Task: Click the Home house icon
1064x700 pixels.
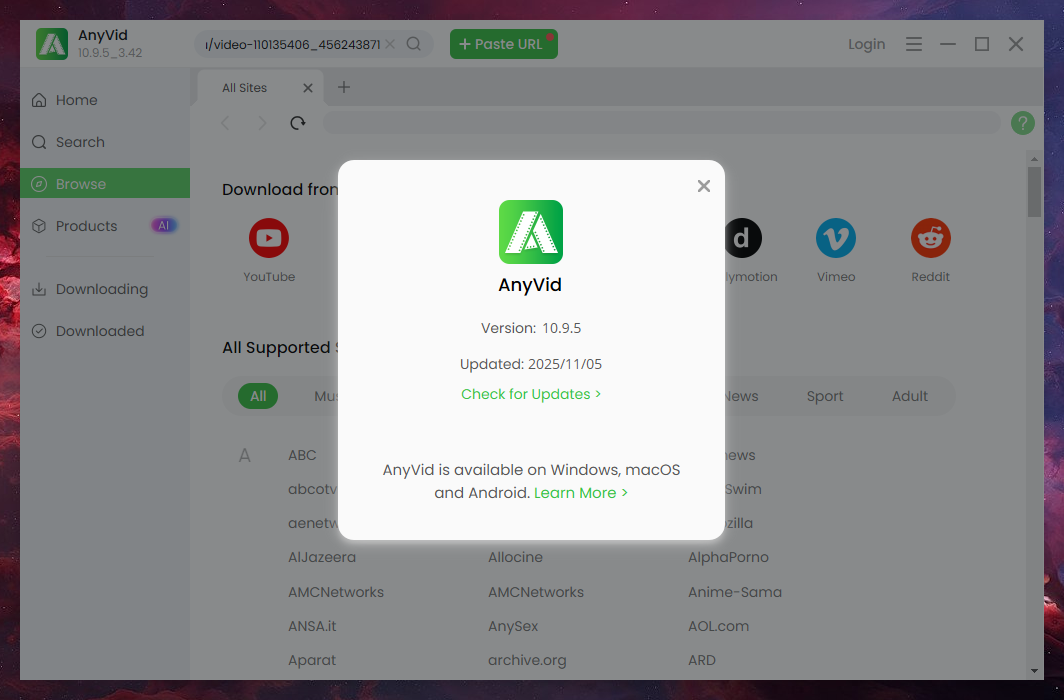Action: pyautogui.click(x=39, y=100)
